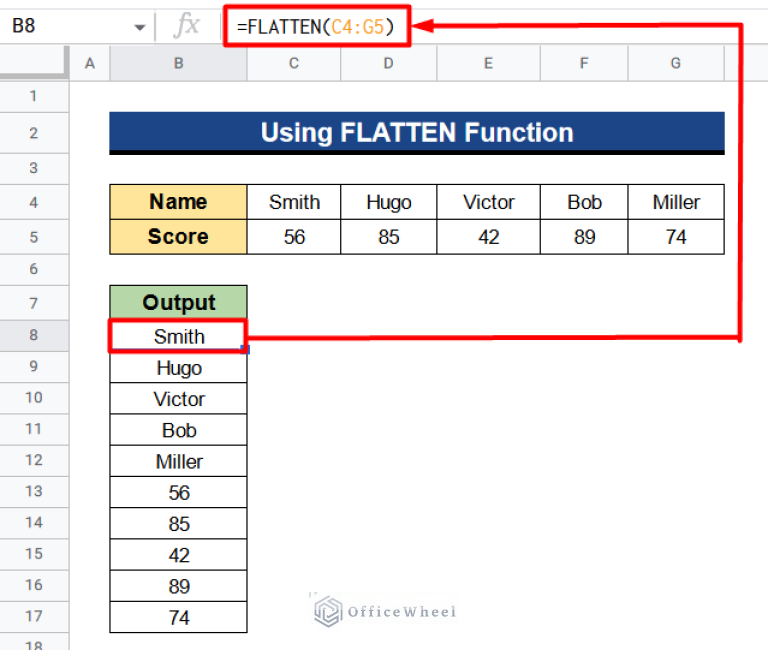Select column G header

pos(676,64)
